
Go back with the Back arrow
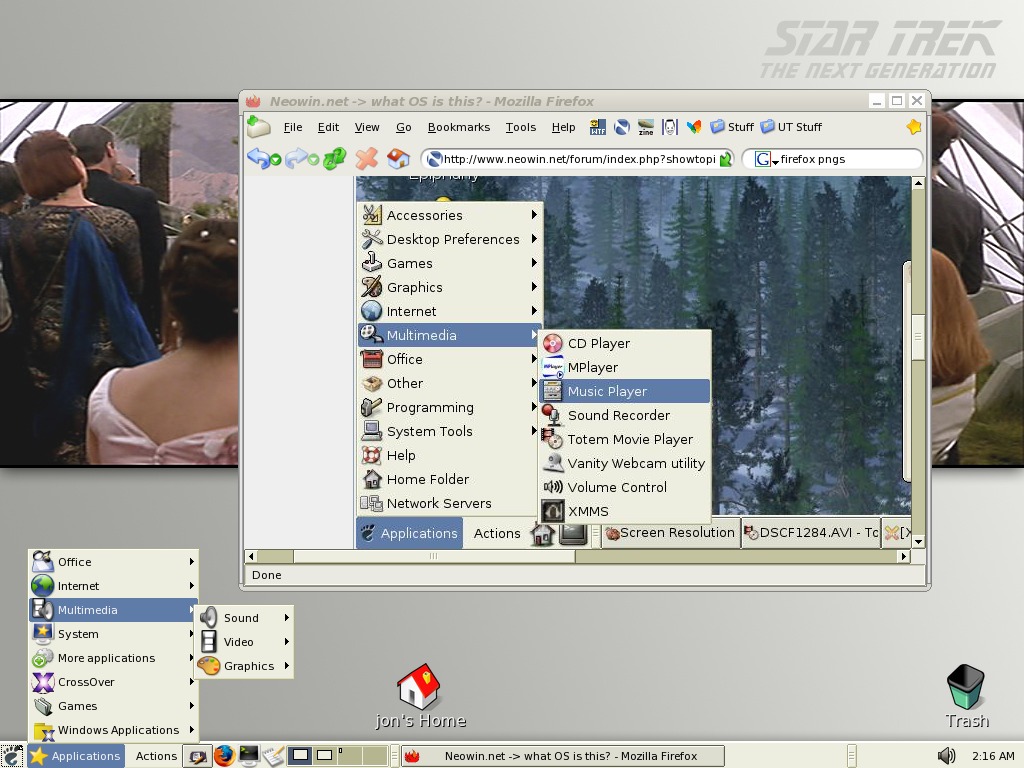(x=258, y=158)
